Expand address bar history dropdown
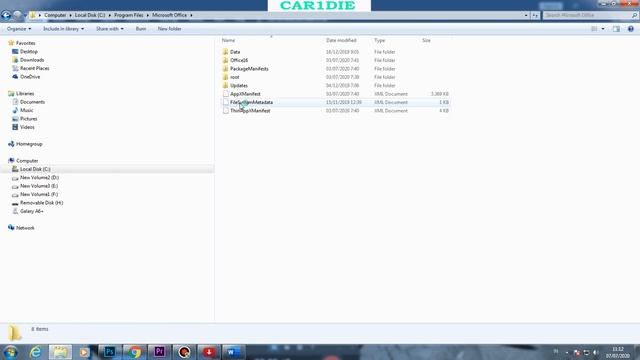 coord(526,16)
